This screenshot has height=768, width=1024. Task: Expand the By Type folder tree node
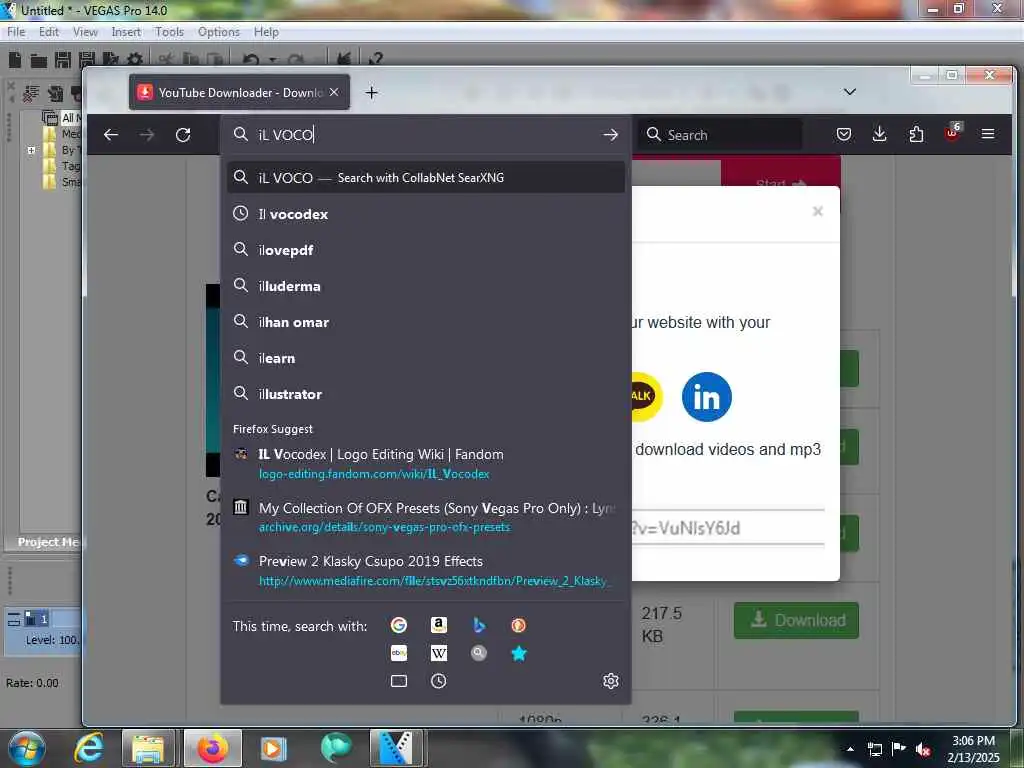click(x=31, y=150)
